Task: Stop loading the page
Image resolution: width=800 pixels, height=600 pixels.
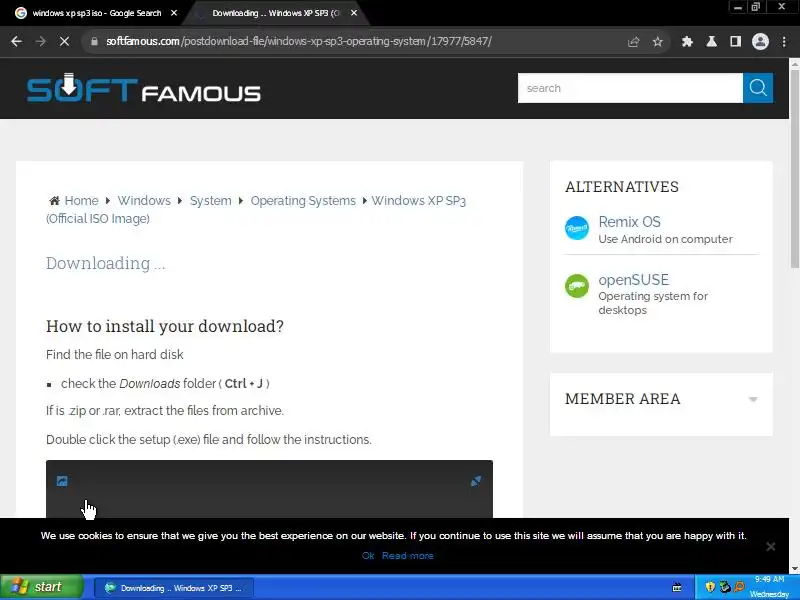Action: [x=64, y=41]
